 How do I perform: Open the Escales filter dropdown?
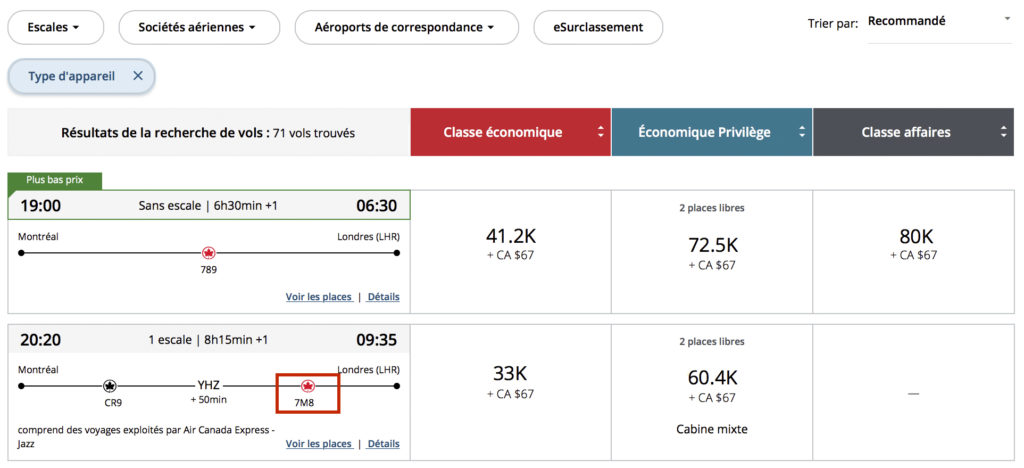55,27
